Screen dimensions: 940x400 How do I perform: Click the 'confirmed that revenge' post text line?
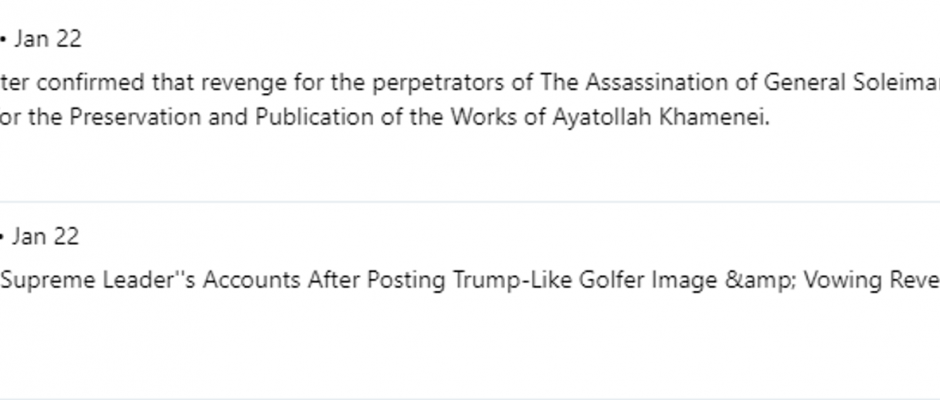470,83
